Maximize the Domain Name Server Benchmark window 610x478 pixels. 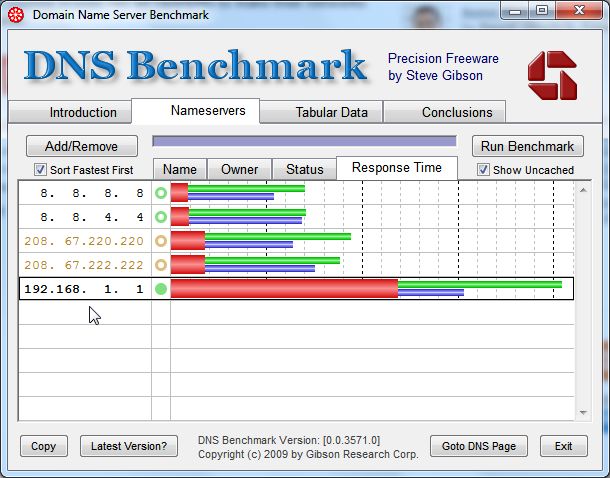(542, 11)
